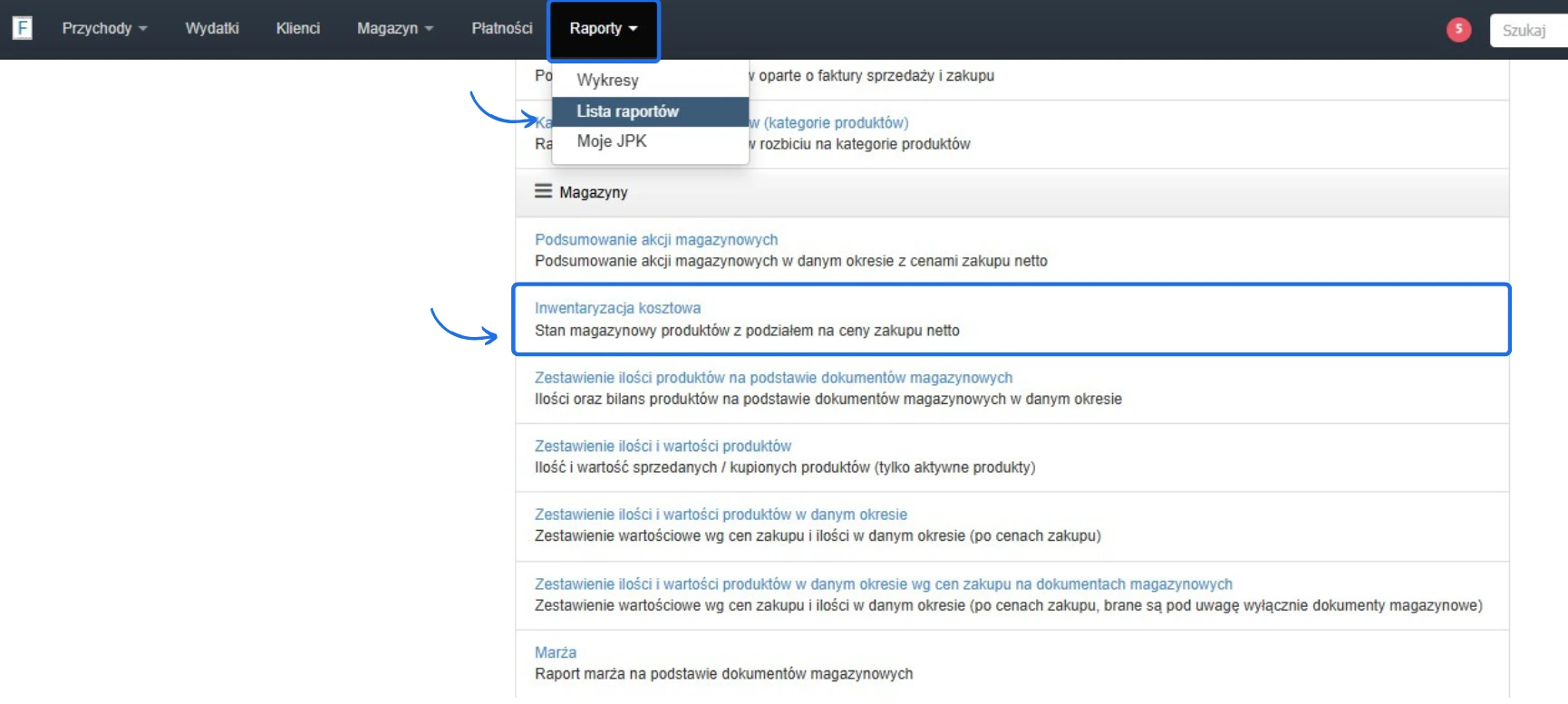1568x704 pixels.
Task: Select Wykresy from the Raporty menu
Action: pos(650,80)
